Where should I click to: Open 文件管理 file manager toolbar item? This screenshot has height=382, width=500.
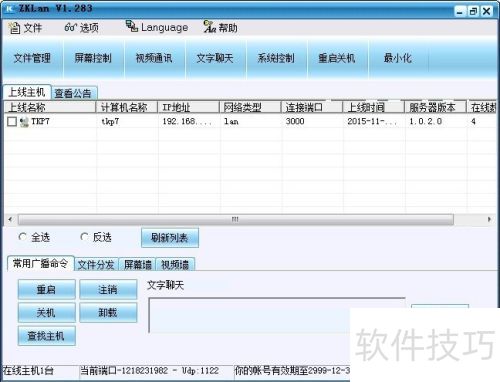(x=32, y=58)
